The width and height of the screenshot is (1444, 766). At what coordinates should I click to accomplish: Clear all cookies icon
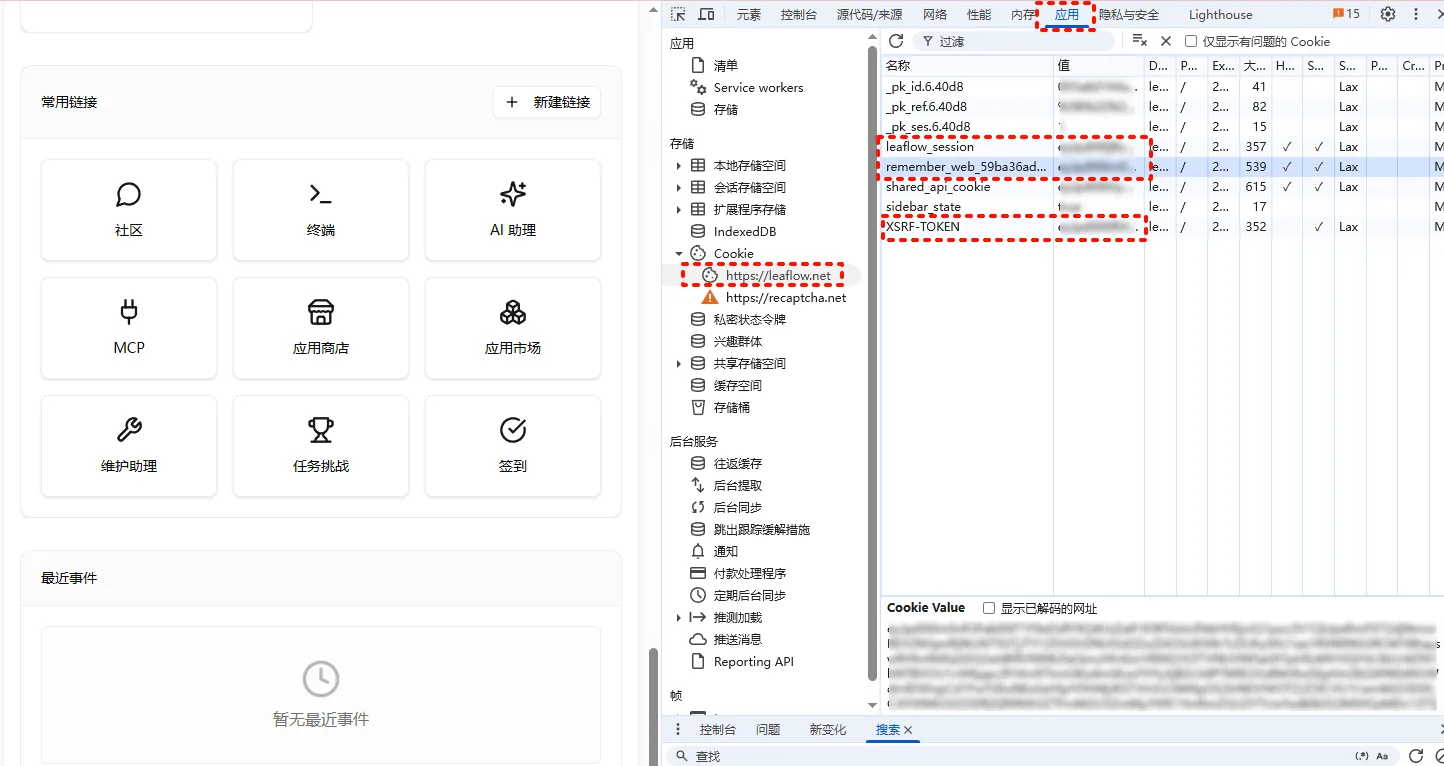tap(1139, 41)
